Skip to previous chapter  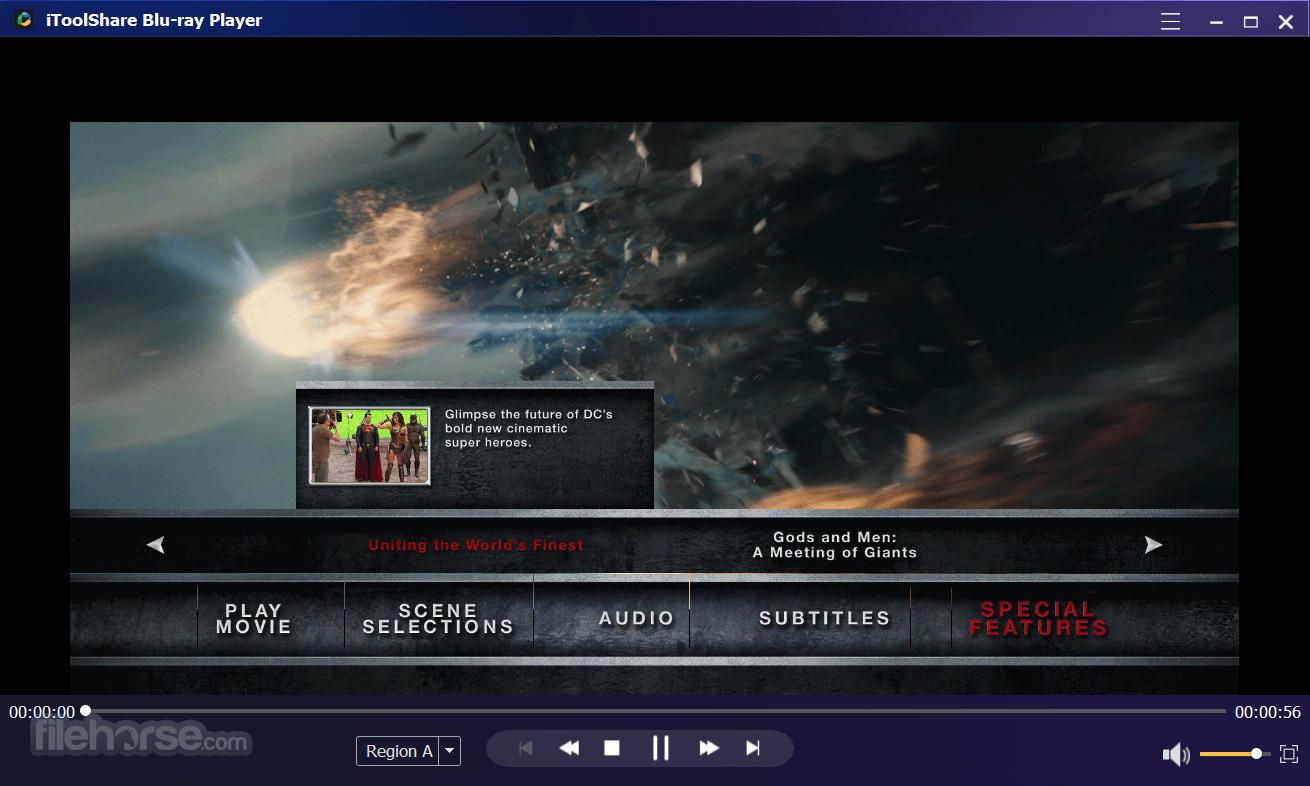526,748
